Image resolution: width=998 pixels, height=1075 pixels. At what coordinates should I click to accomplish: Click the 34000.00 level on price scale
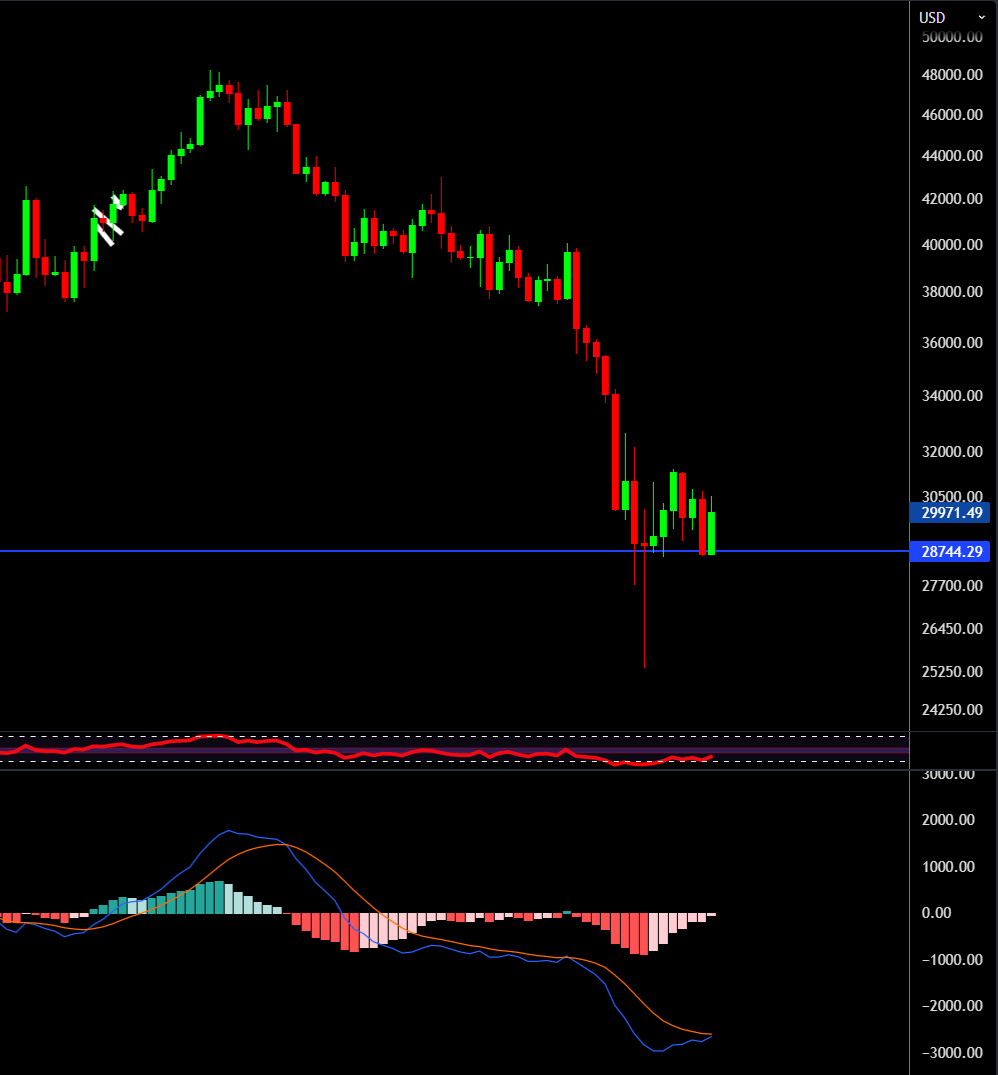point(950,395)
